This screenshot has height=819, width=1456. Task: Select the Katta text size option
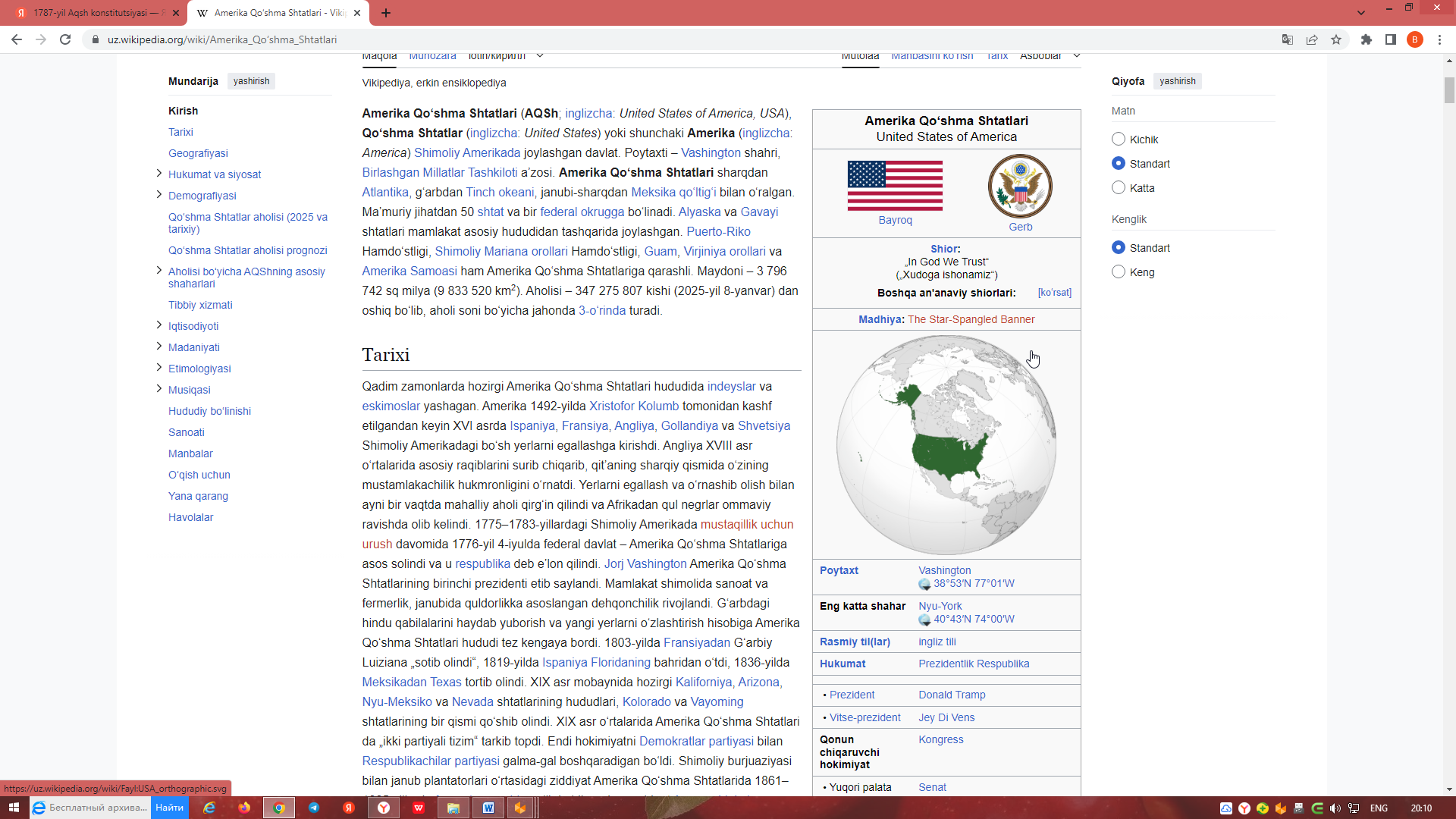point(1119,188)
